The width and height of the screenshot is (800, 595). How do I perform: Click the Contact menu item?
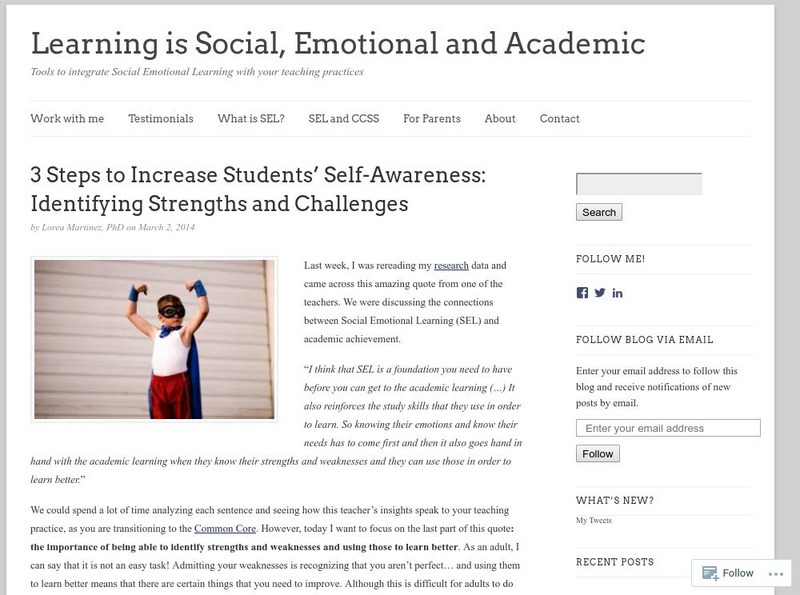[559, 119]
